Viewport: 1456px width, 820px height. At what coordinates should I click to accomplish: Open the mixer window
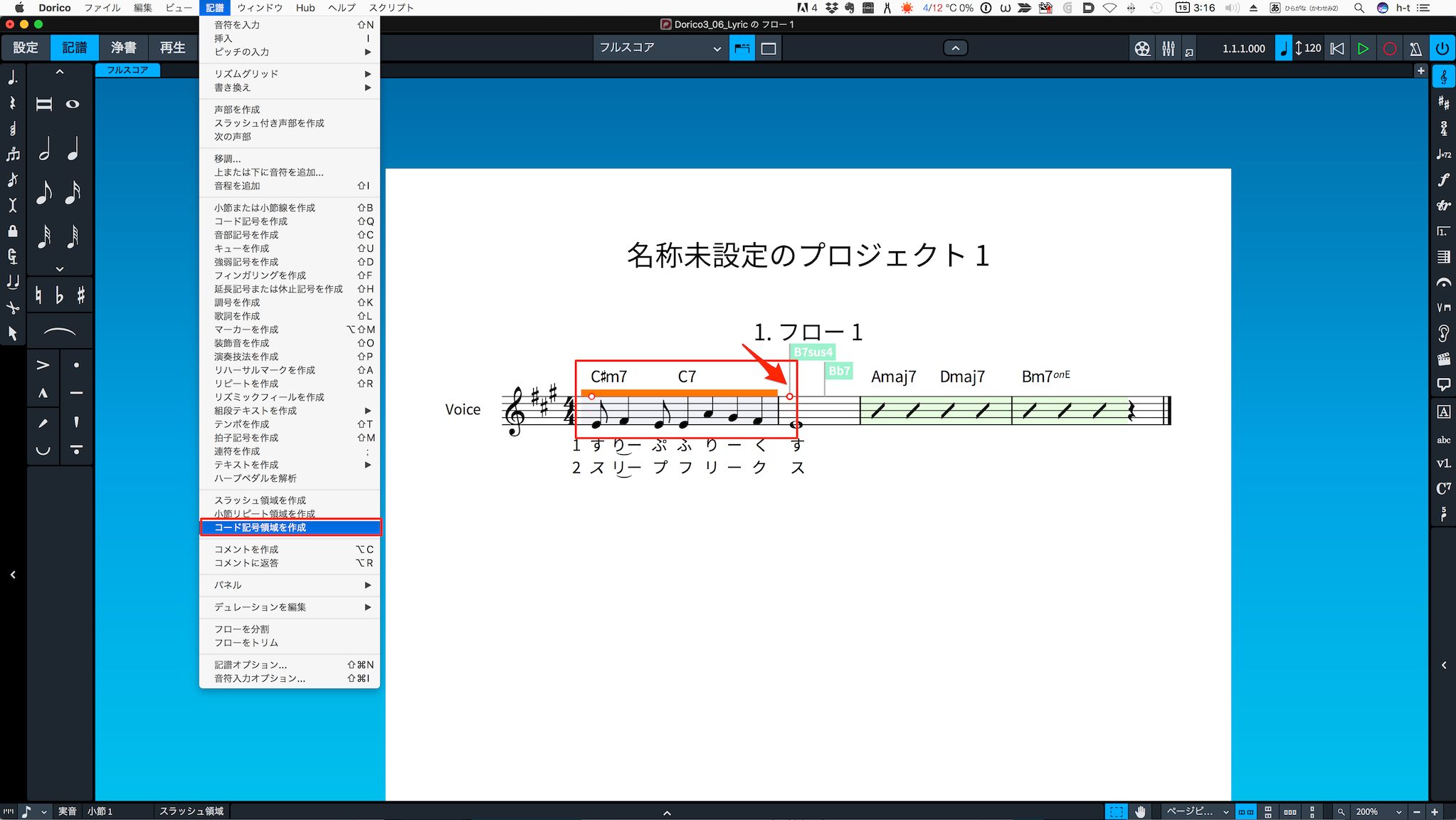1169,48
